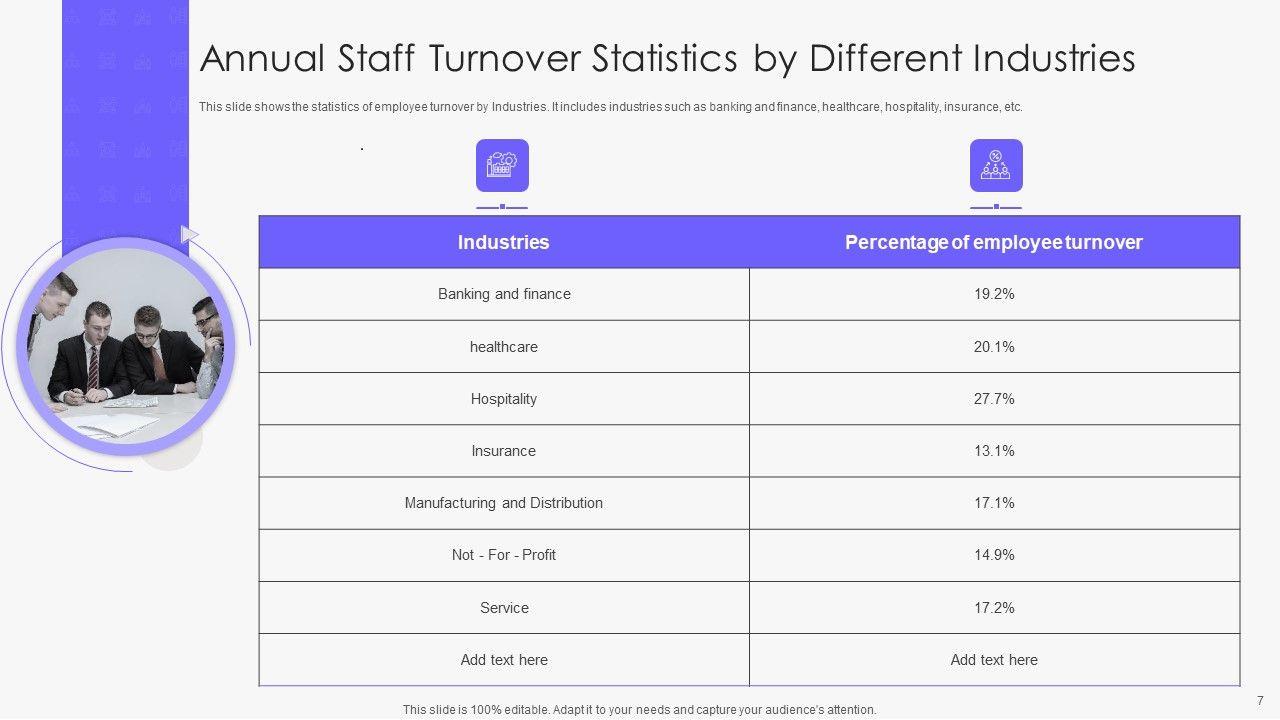The image size is (1280, 720).
Task: Click the slide title about Annual Staff Turnover
Action: [x=668, y=59]
